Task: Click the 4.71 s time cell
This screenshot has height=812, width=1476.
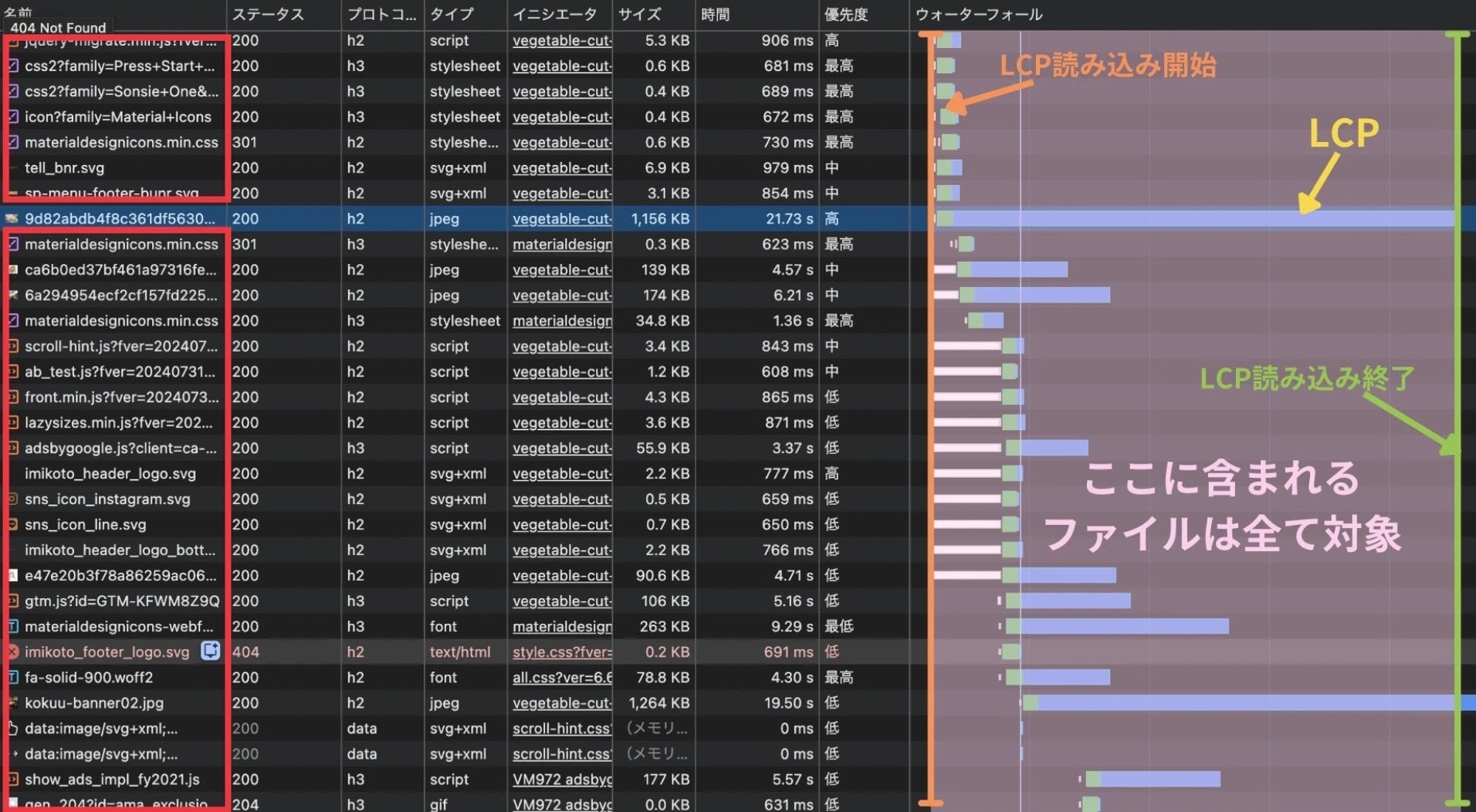Action: 792,576
